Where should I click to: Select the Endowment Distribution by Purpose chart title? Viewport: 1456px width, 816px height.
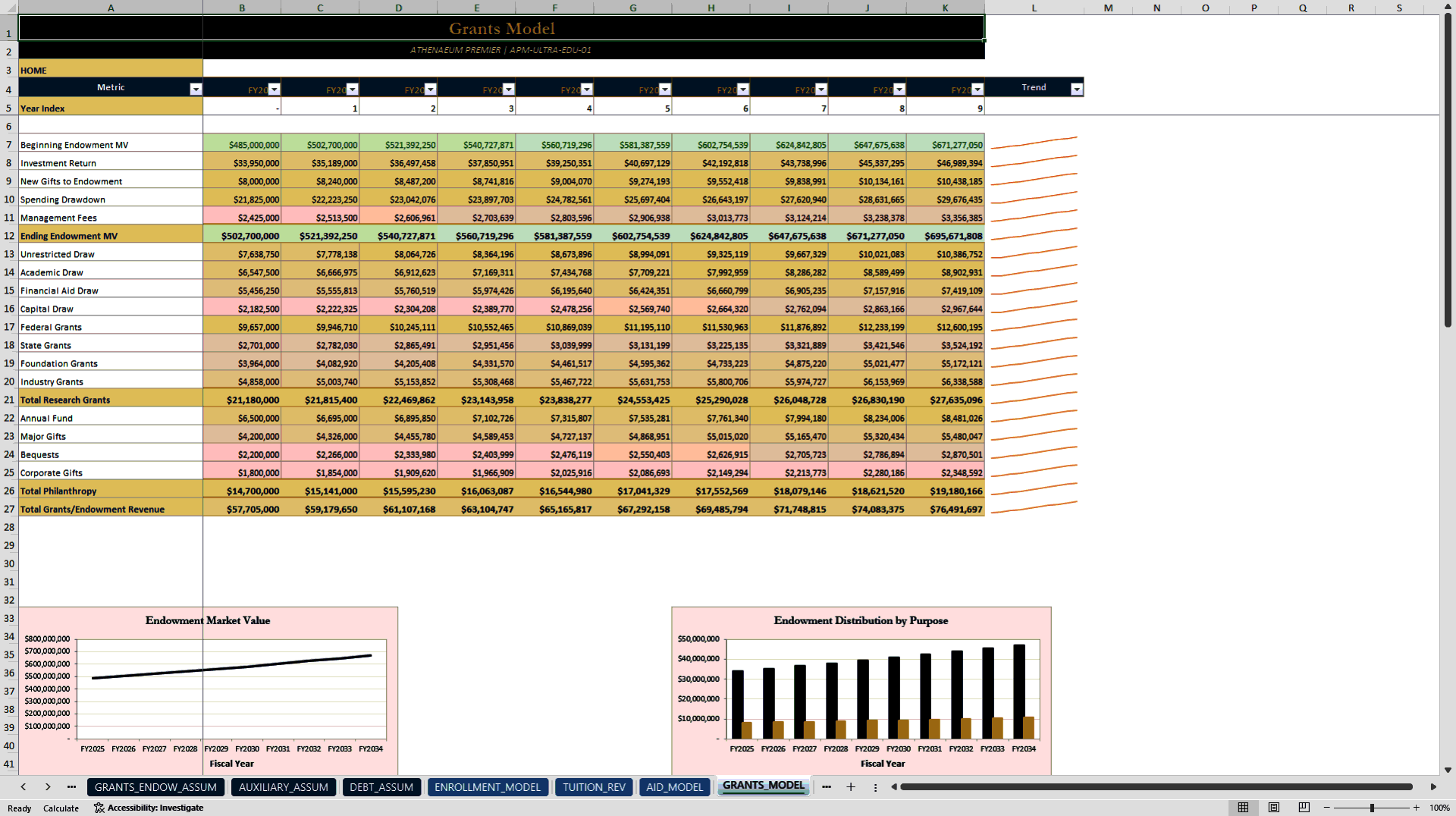pos(861,620)
